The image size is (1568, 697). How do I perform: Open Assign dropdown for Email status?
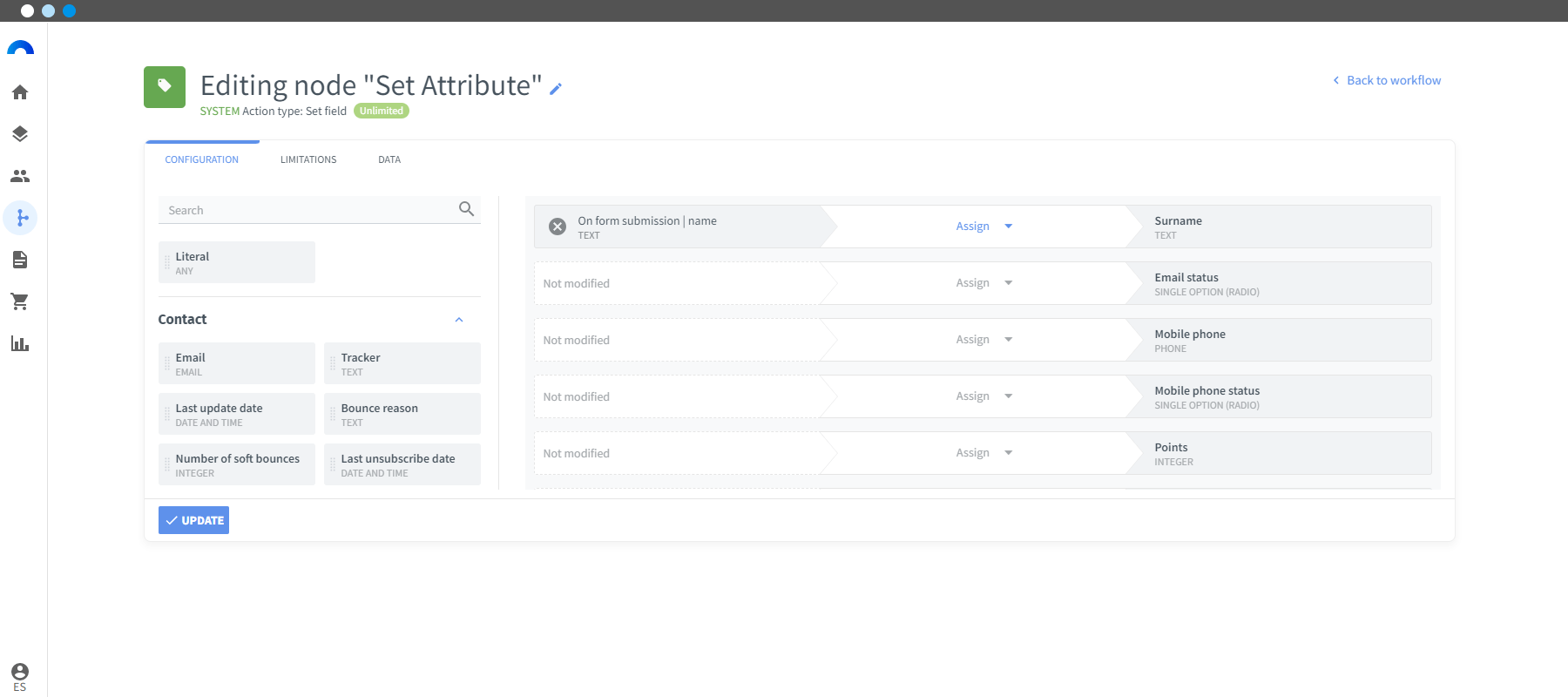(984, 283)
